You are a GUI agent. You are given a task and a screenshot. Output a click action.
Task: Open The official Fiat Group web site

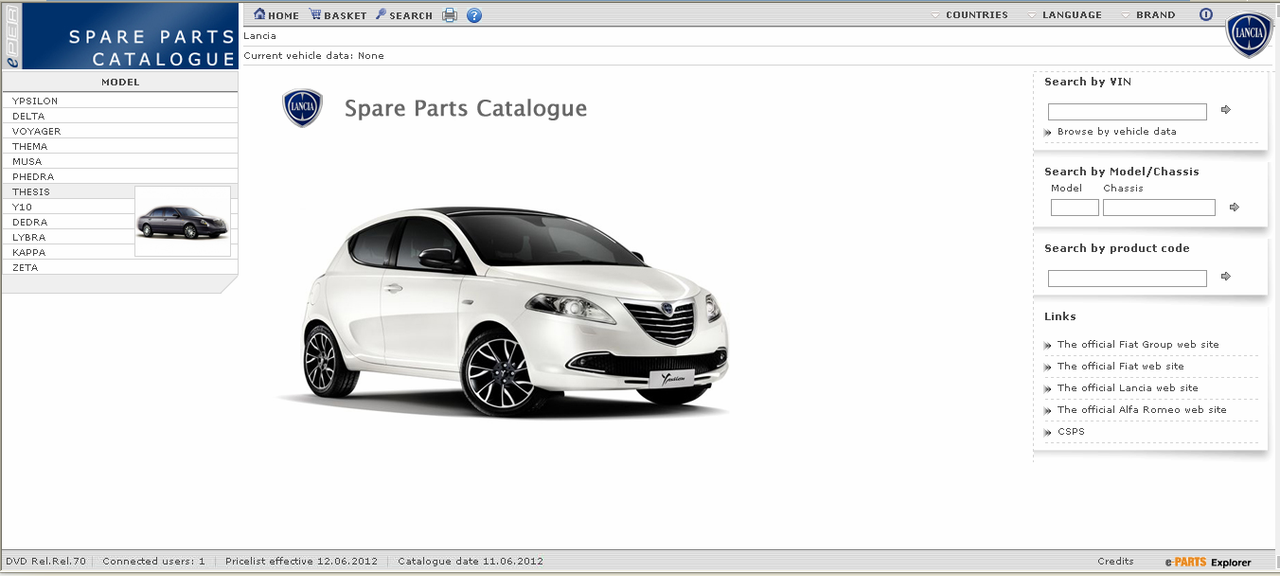click(x=1138, y=344)
